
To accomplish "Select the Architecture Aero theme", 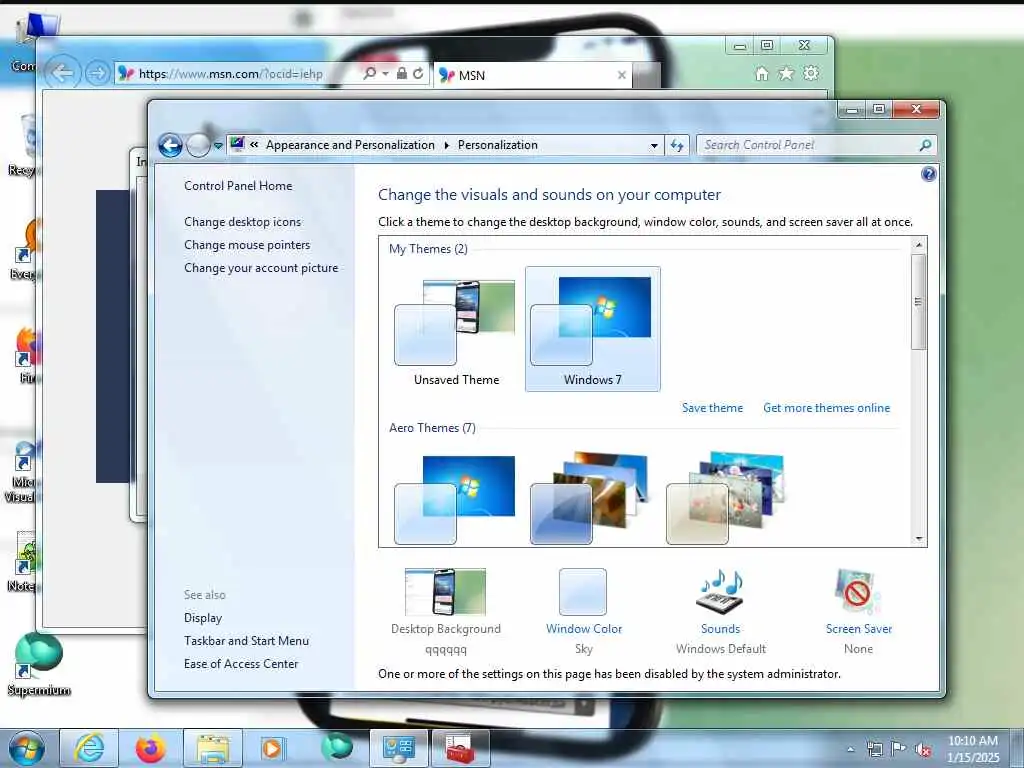I will click(x=591, y=500).
